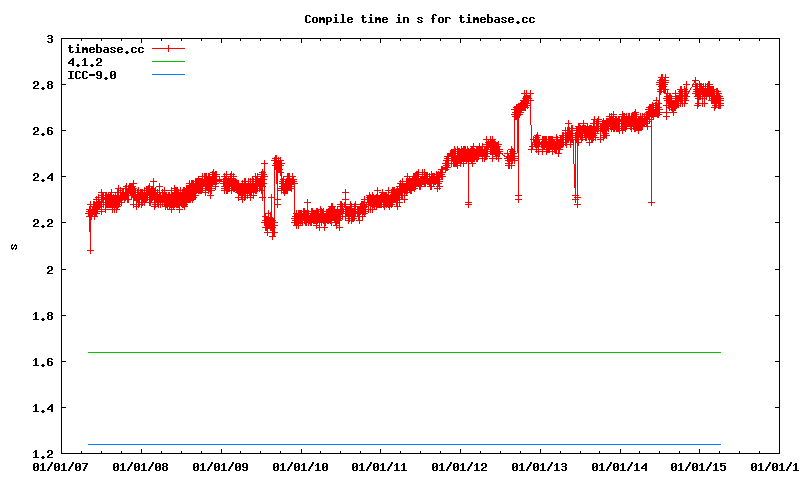Click the y-axis tick label 1.2
This screenshot has height=480, width=800.
pyautogui.click(x=44, y=454)
